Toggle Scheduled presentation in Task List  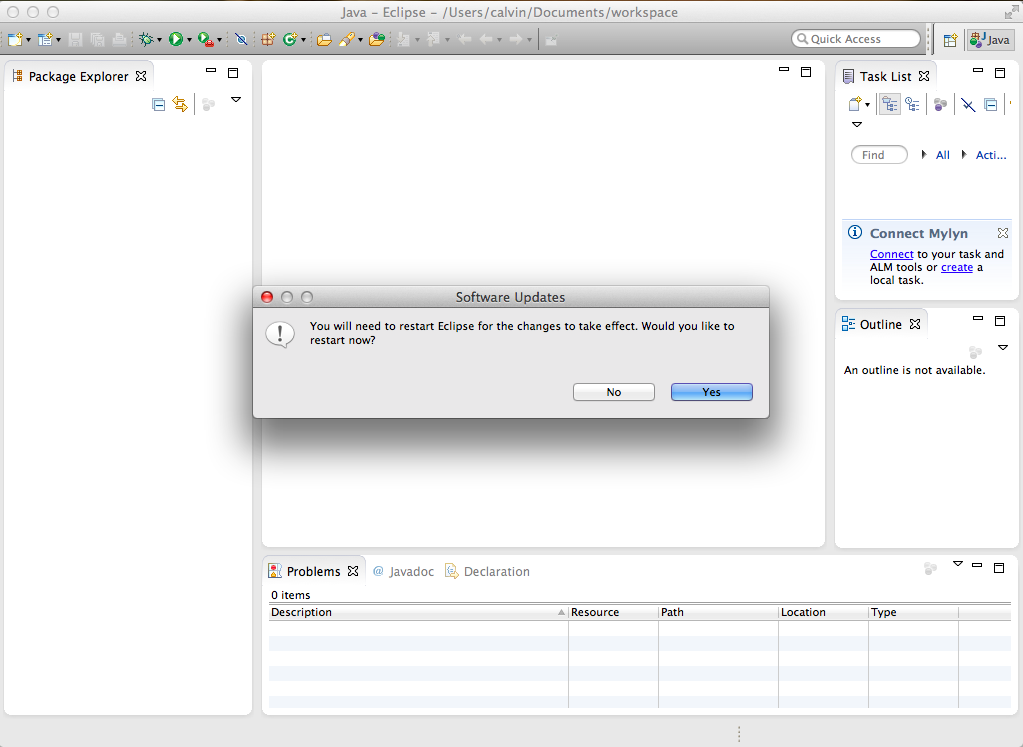click(x=913, y=104)
